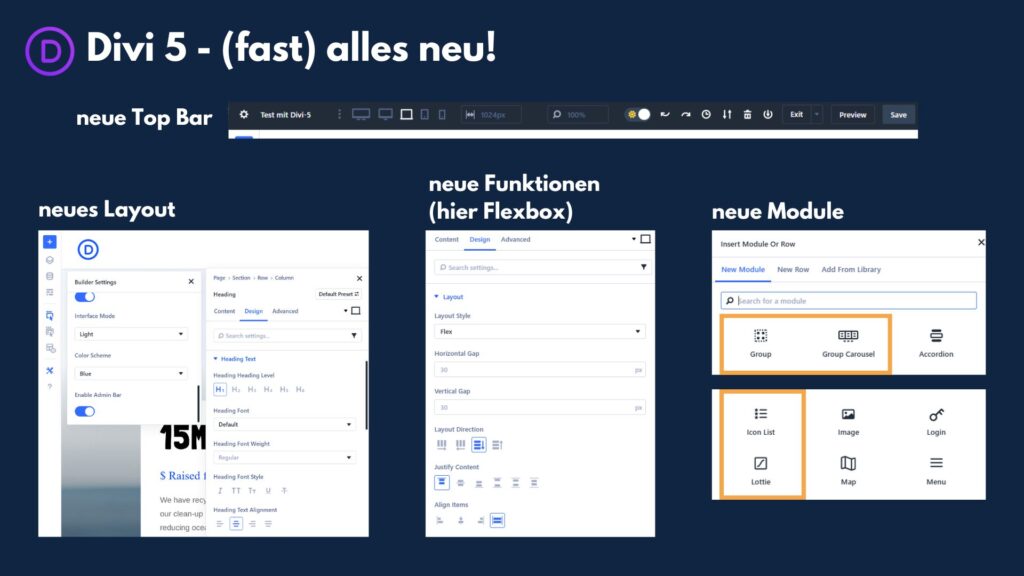Expand the Color Scheme dropdown
Image resolution: width=1024 pixels, height=576 pixels.
pyautogui.click(x=131, y=374)
